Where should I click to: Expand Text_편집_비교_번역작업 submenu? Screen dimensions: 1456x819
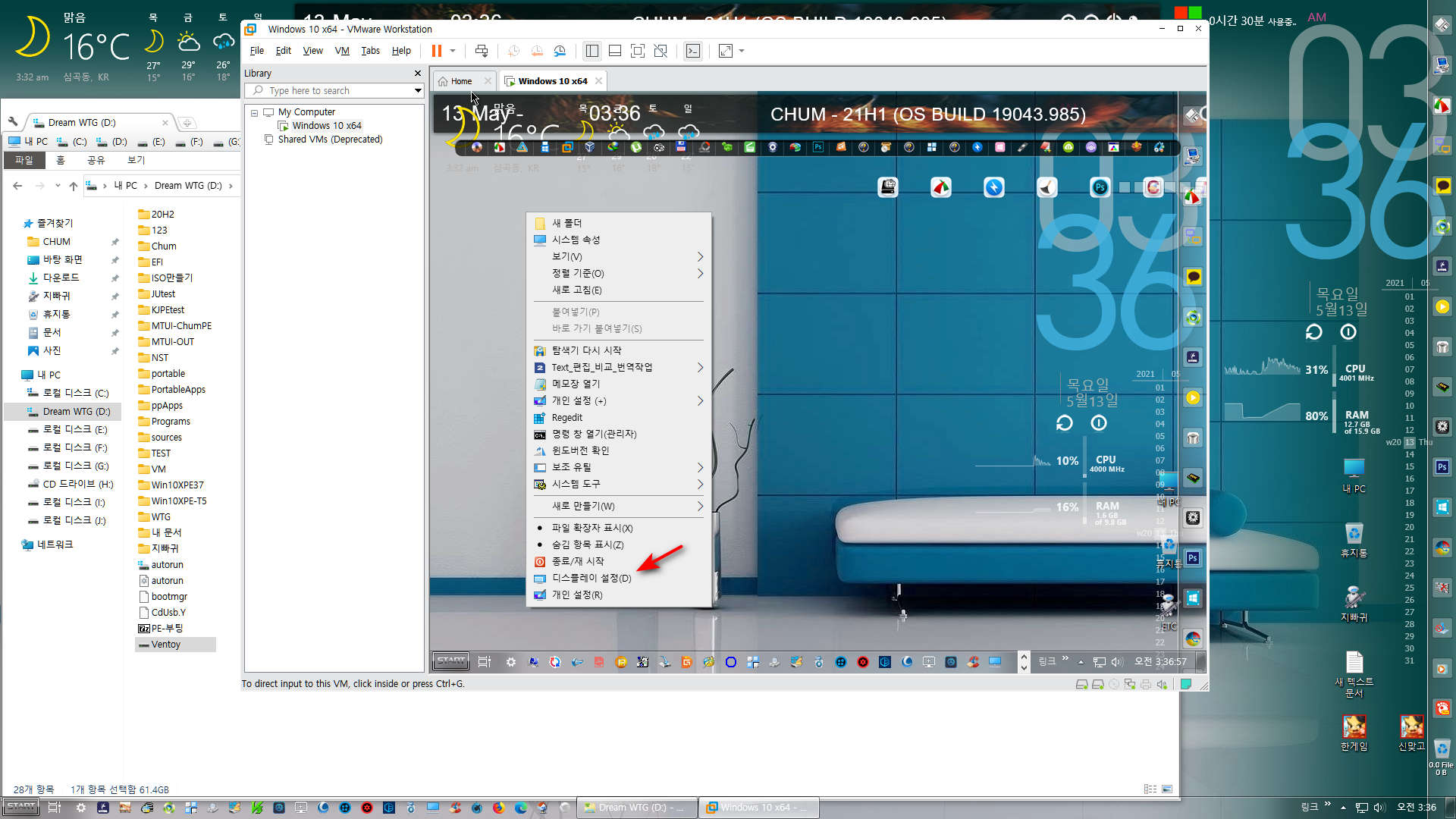pyautogui.click(x=618, y=367)
